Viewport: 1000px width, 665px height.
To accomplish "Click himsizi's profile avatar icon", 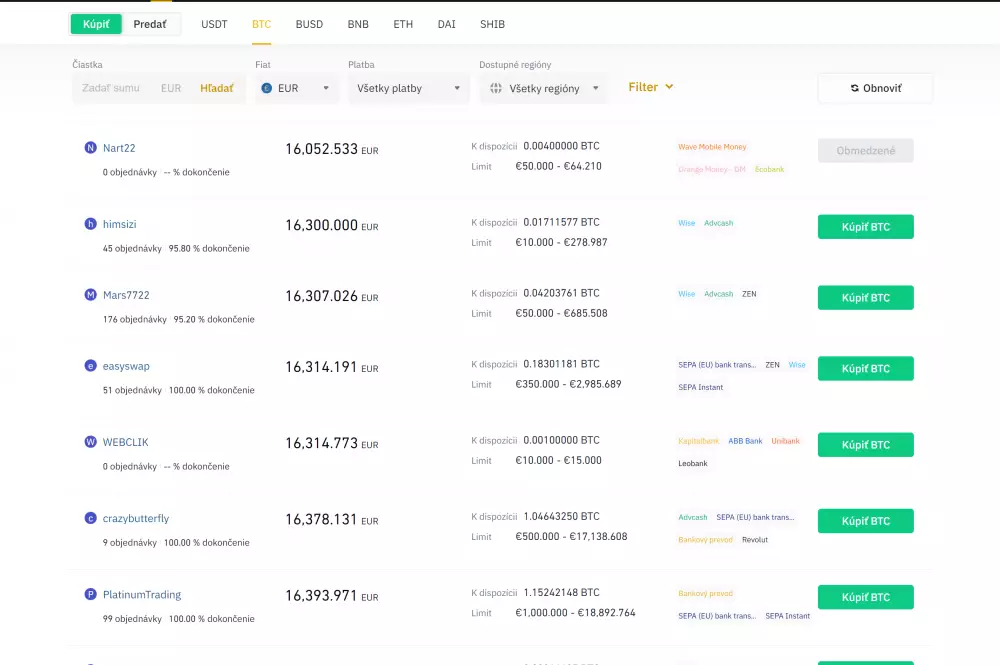I will coord(90,223).
